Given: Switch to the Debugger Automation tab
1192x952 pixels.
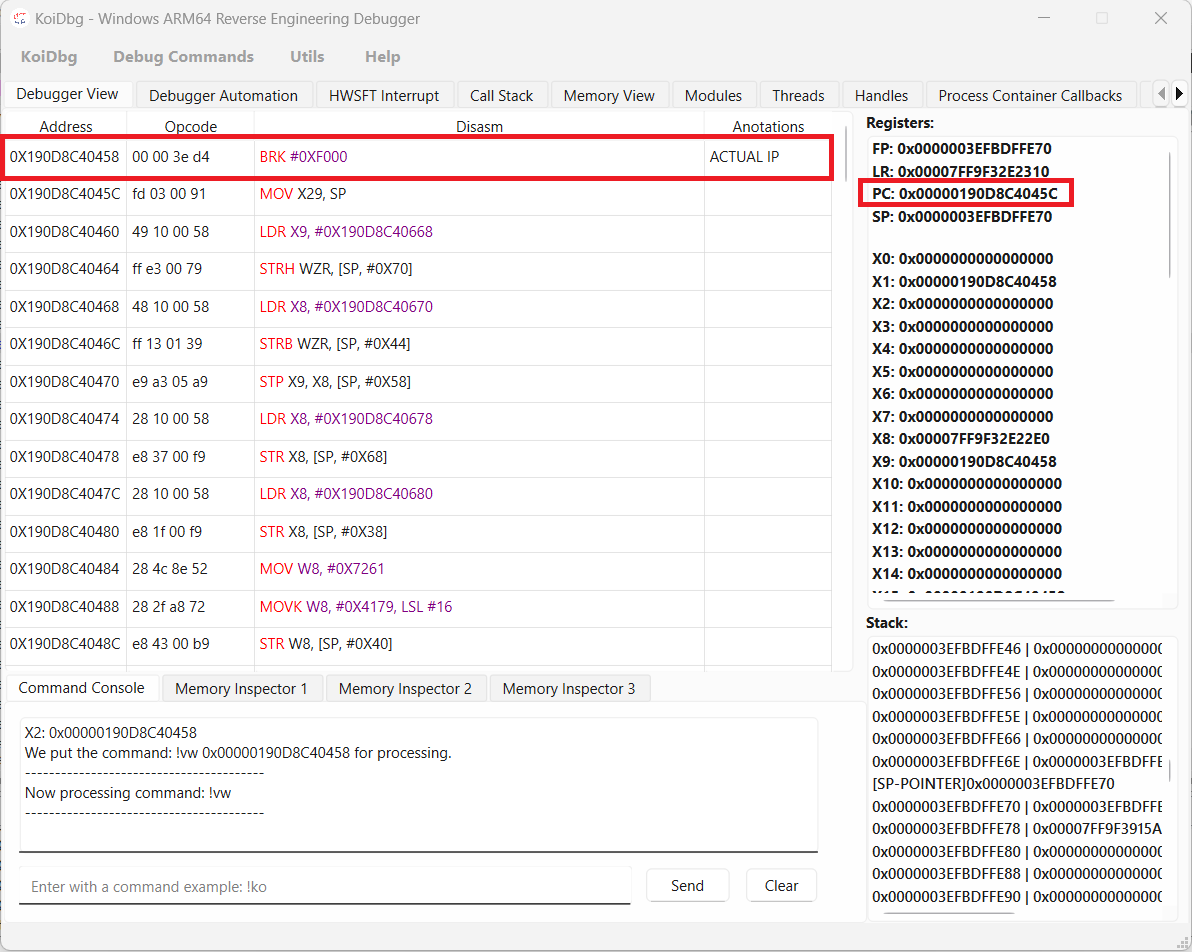Looking at the screenshot, I should click(224, 96).
